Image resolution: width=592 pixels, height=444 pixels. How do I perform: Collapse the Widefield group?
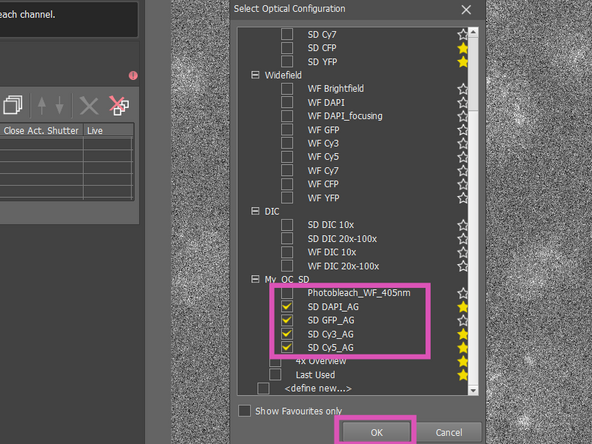255,75
